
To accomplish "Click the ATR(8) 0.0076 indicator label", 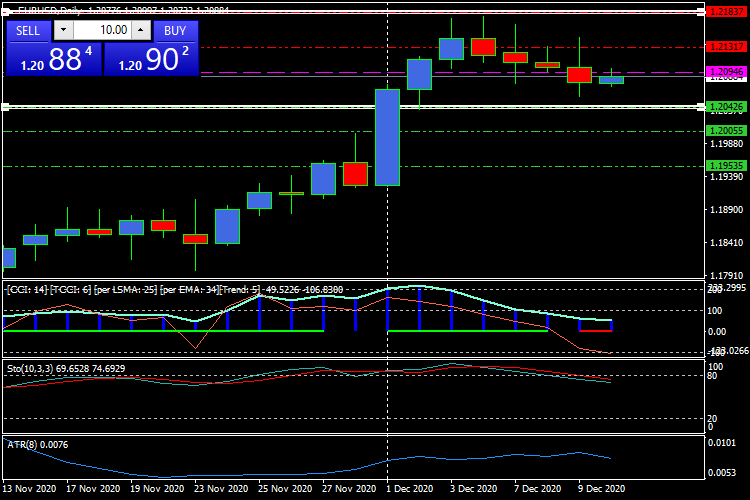I will click(x=38, y=444).
